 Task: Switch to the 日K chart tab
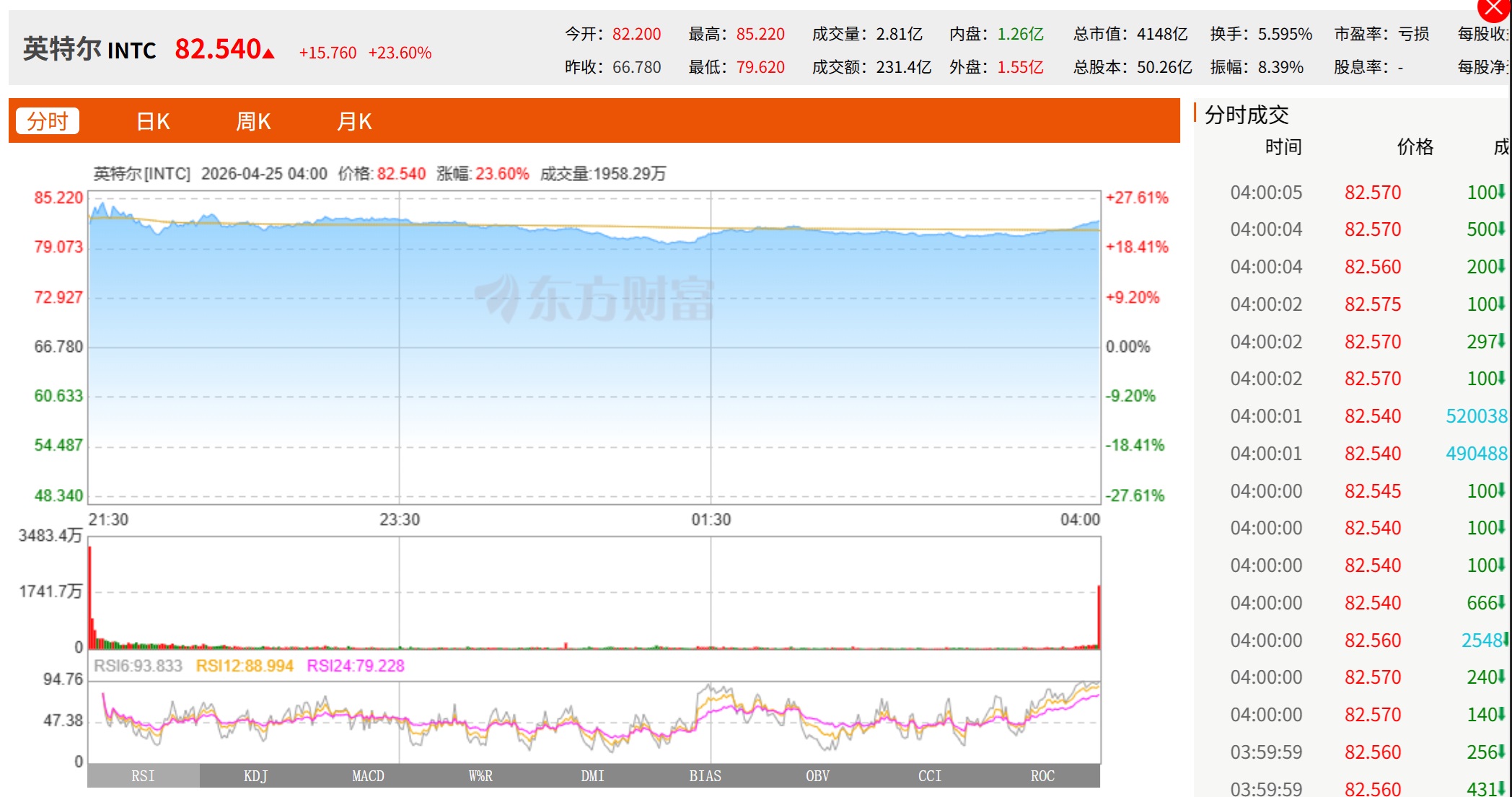click(x=153, y=121)
